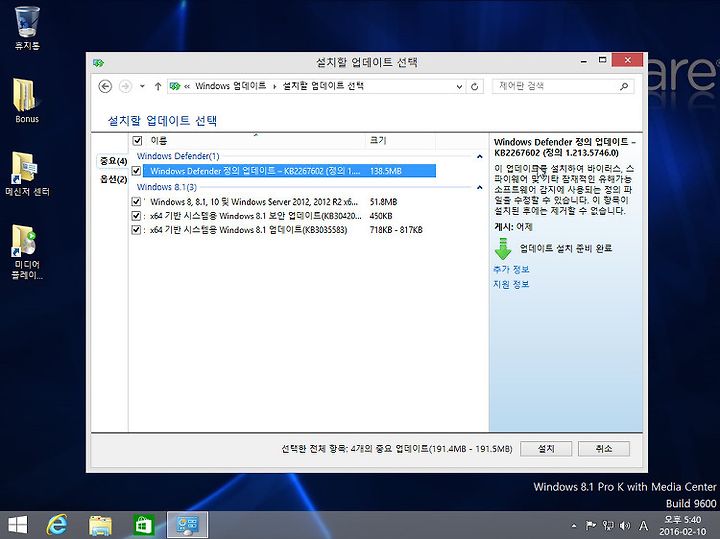Viewport: 720px width, 539px height.
Task: Click the 718KB - 817KB size value
Action: pyautogui.click(x=396, y=230)
